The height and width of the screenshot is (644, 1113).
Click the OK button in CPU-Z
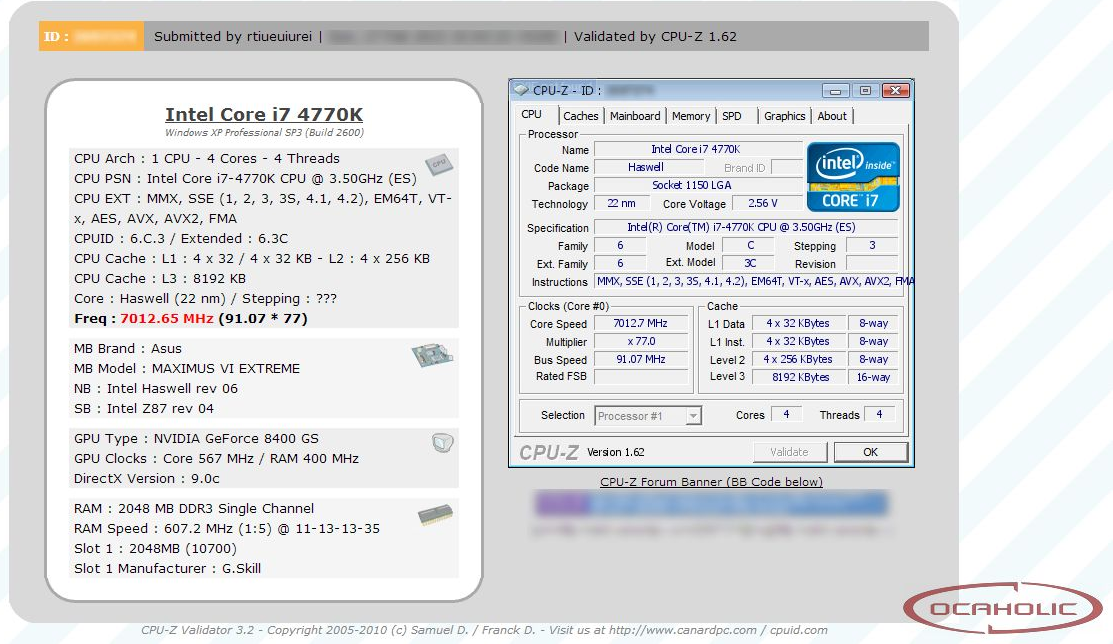pos(870,452)
